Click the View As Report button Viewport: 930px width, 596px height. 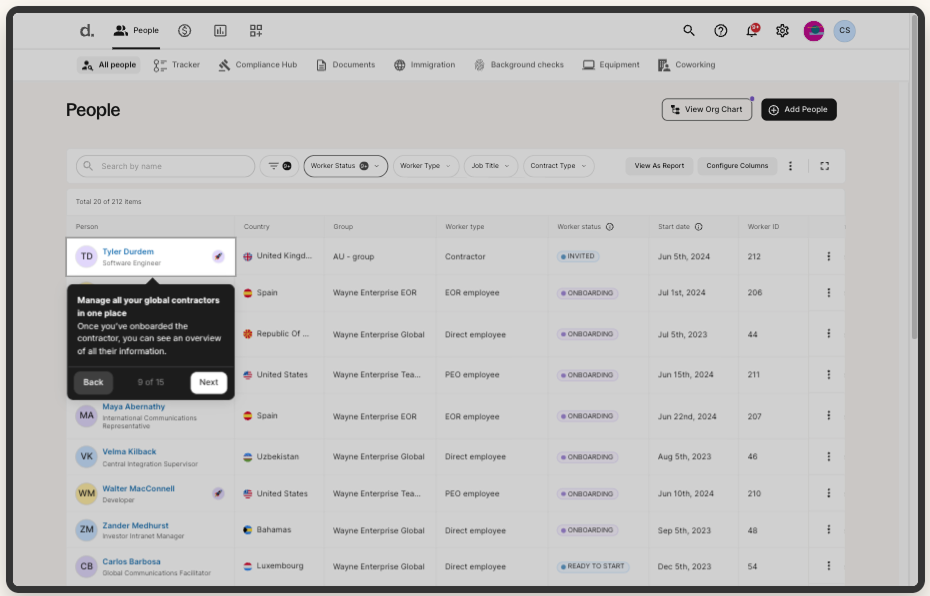pos(659,166)
